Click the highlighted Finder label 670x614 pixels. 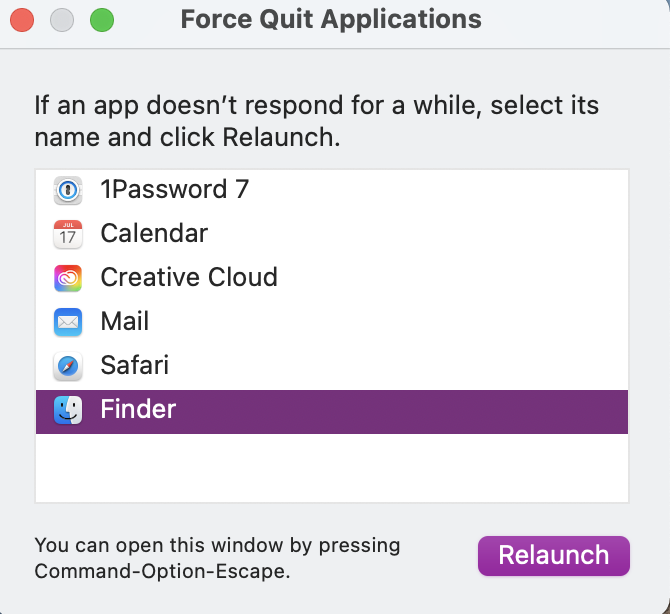pos(138,410)
